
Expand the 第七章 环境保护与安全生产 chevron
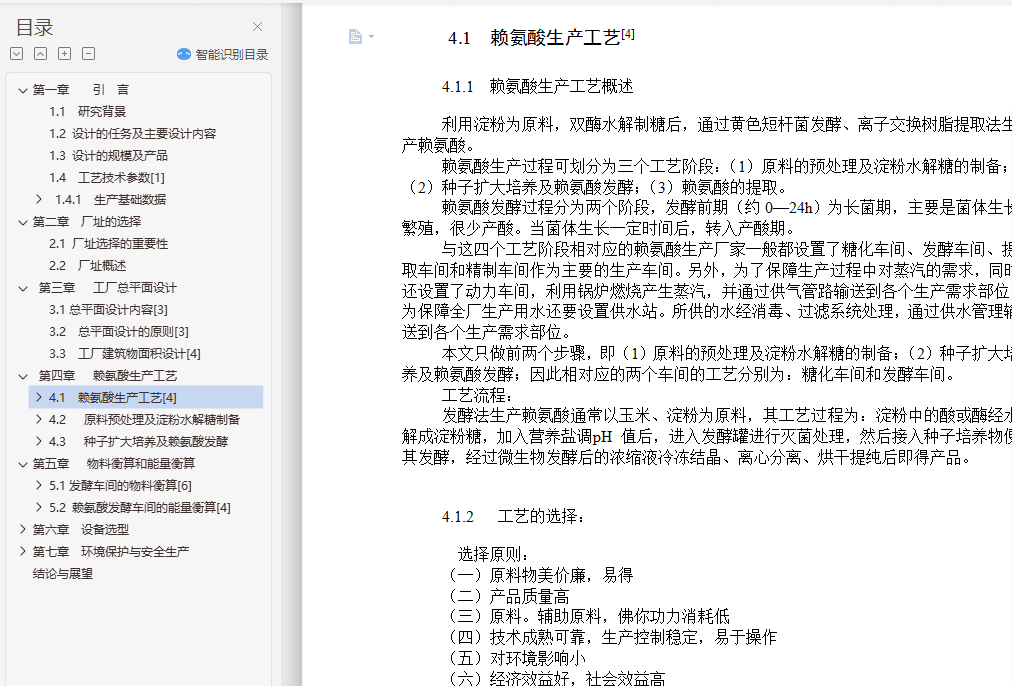[23, 551]
